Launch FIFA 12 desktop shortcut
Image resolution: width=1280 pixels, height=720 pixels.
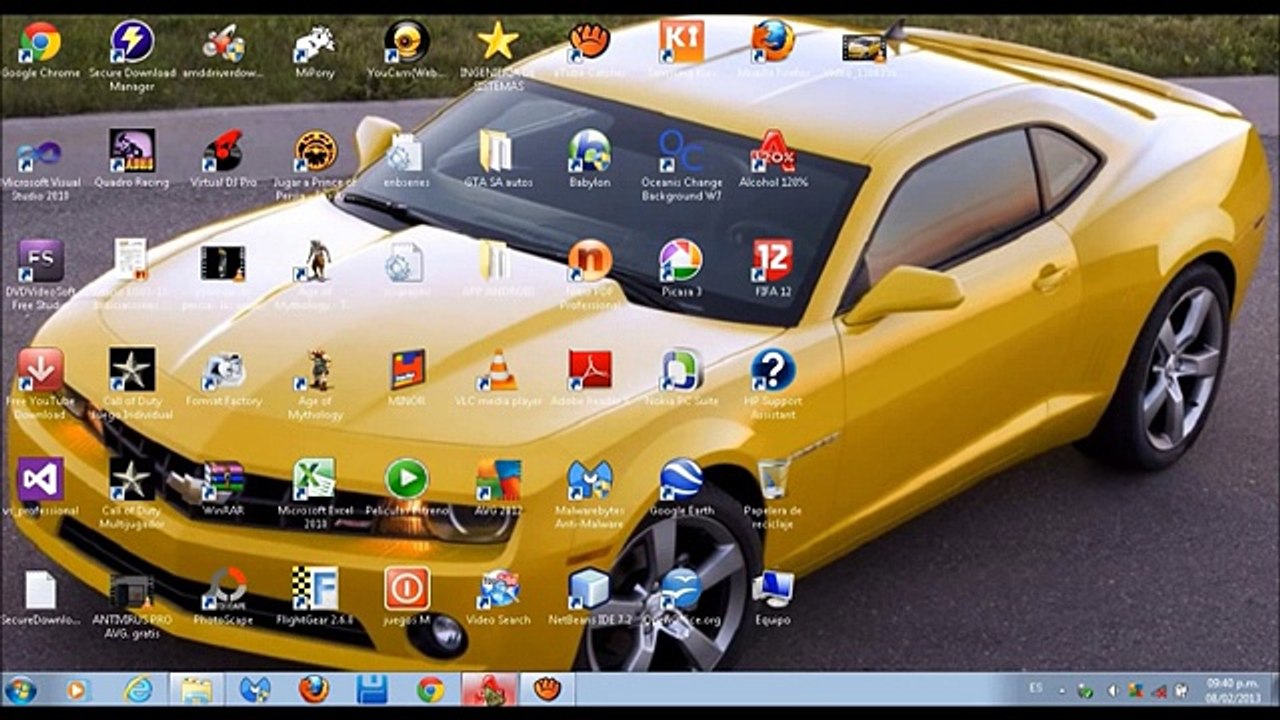click(x=773, y=261)
